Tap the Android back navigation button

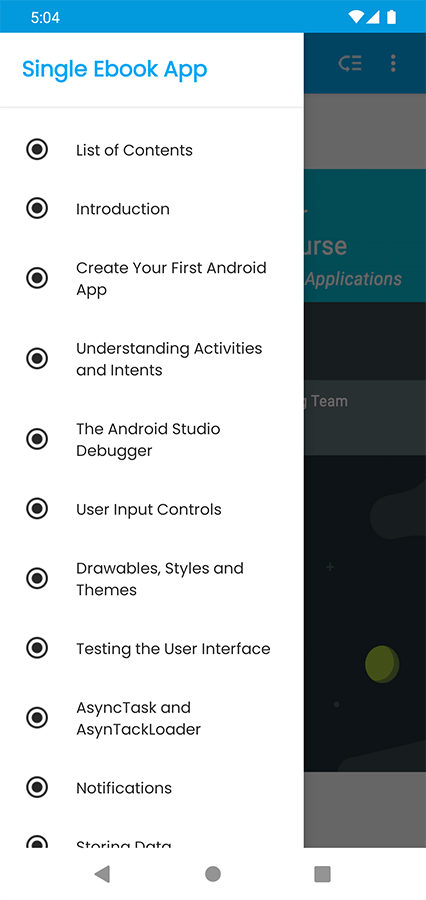pyautogui.click(x=102, y=874)
